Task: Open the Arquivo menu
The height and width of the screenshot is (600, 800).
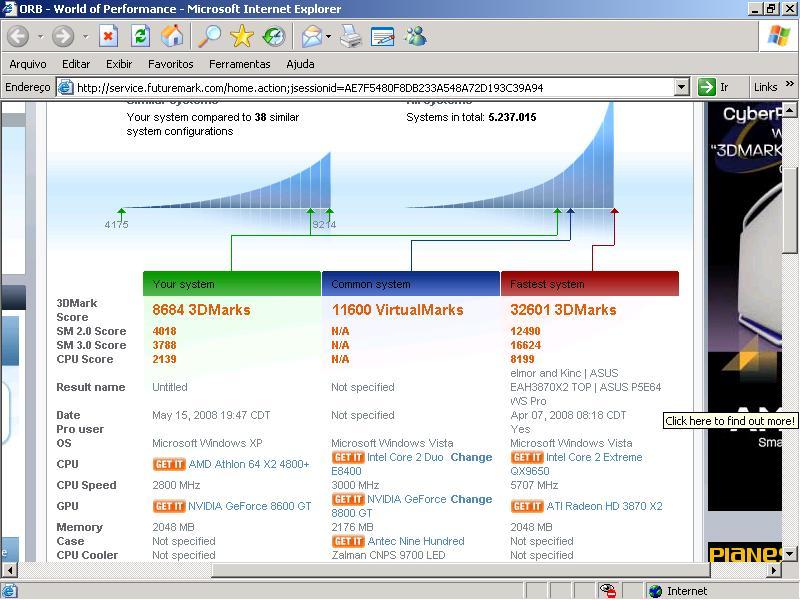Action: [x=28, y=64]
